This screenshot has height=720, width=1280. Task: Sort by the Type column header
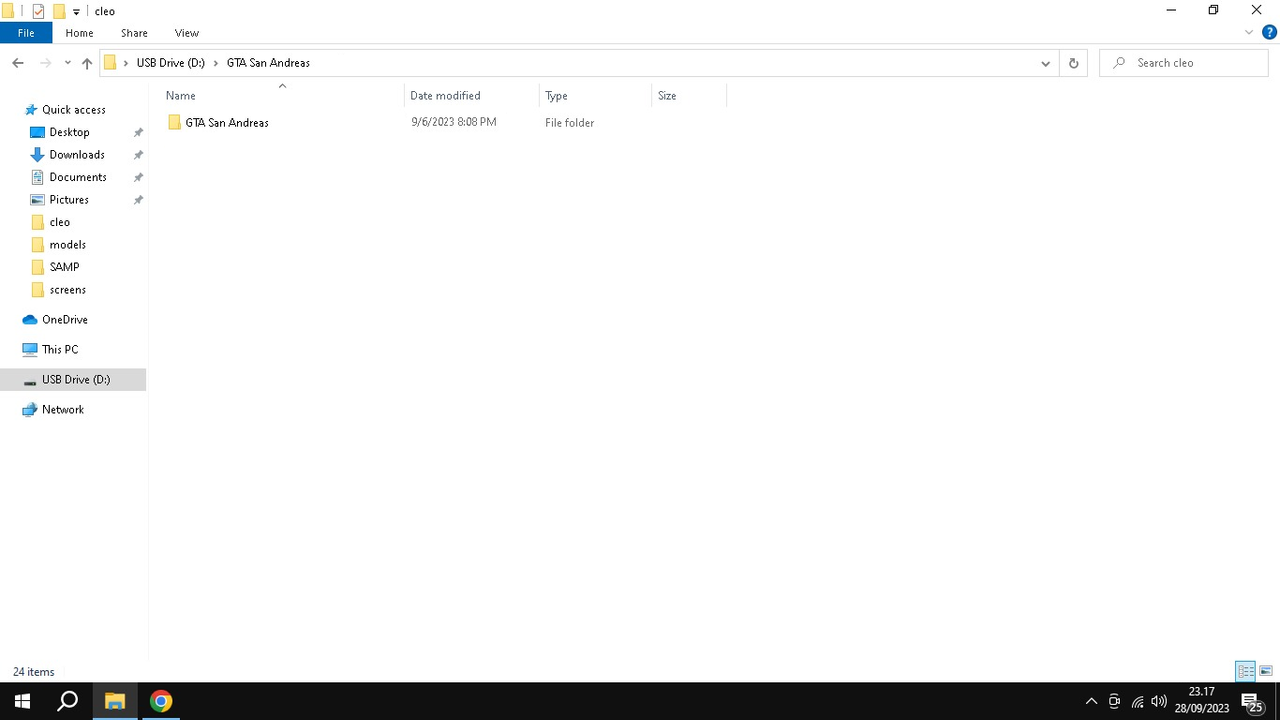[556, 96]
